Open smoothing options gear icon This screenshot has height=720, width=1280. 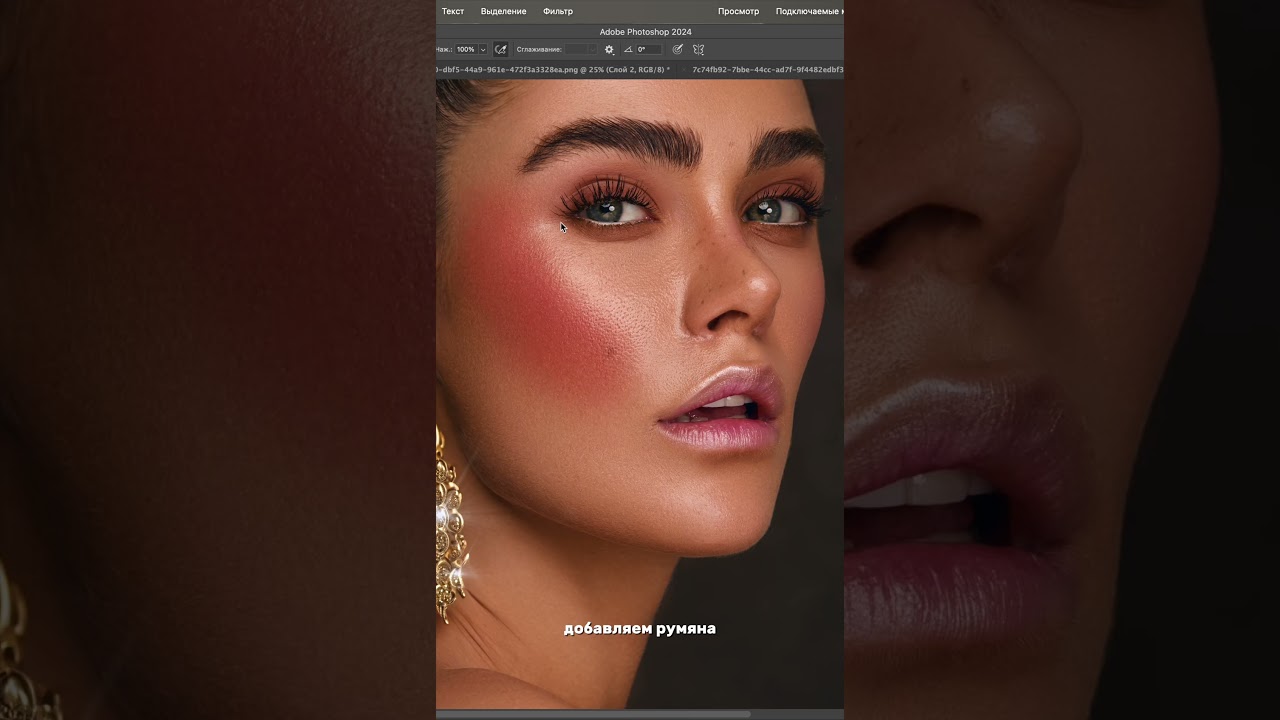609,49
